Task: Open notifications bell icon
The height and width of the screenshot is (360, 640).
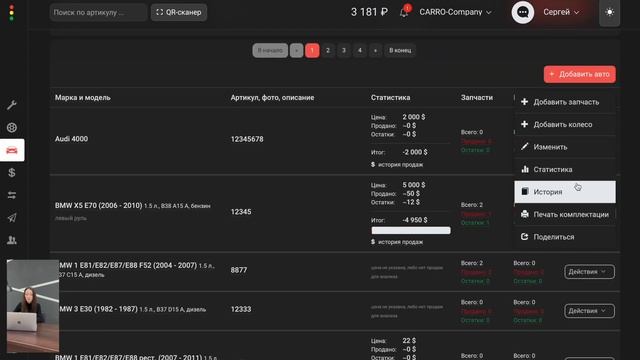Action: click(x=404, y=12)
